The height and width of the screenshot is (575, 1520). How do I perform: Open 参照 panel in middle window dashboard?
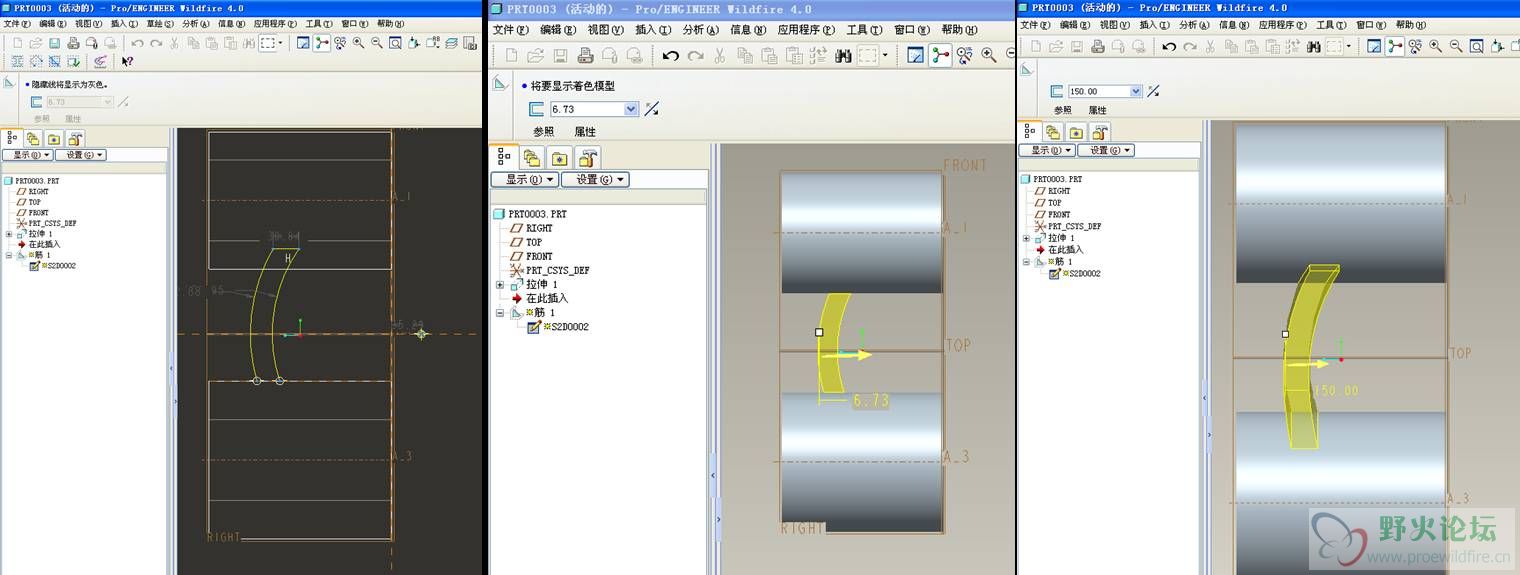(x=543, y=132)
